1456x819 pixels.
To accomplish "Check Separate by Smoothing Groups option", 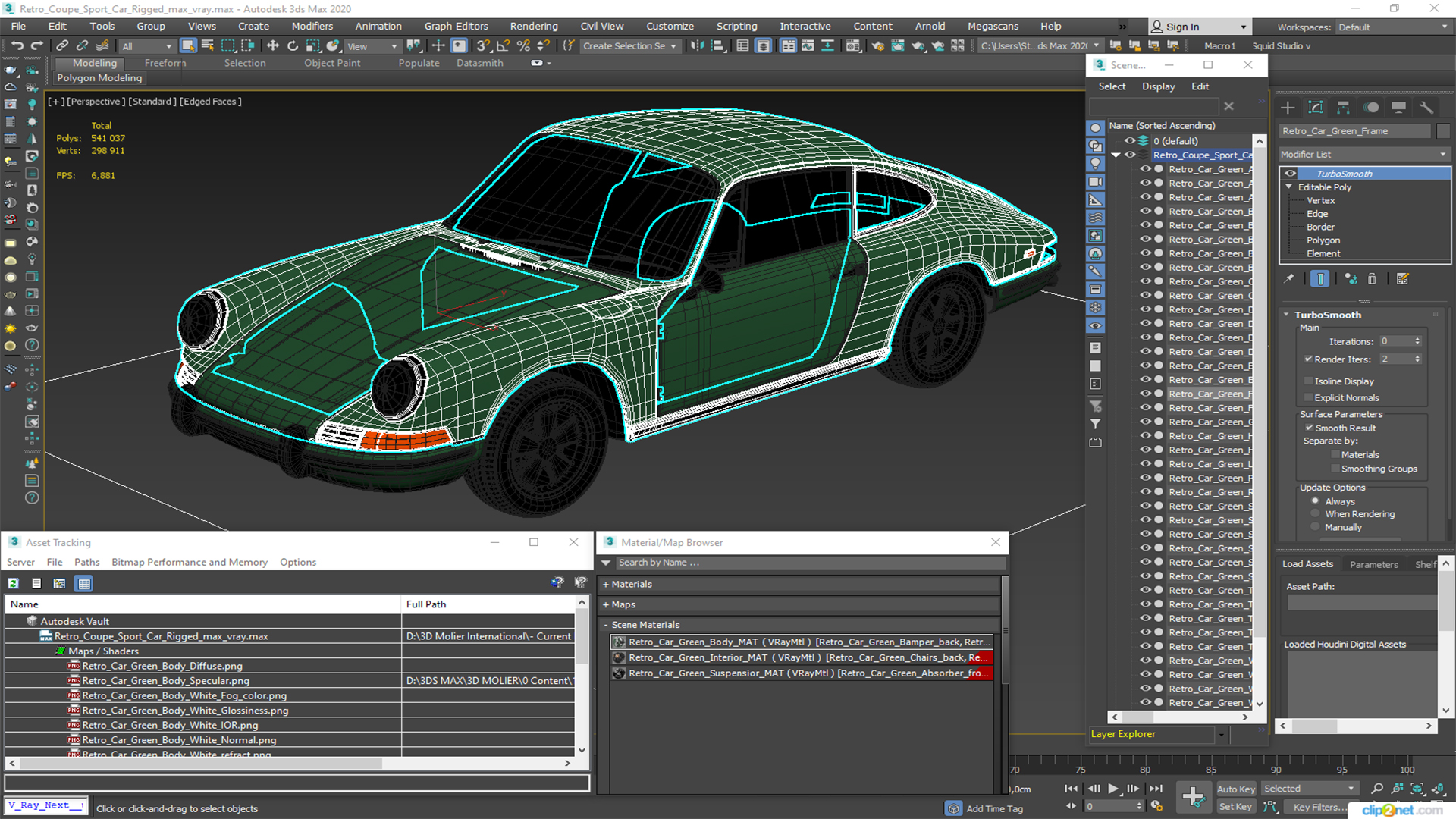I will [1335, 469].
